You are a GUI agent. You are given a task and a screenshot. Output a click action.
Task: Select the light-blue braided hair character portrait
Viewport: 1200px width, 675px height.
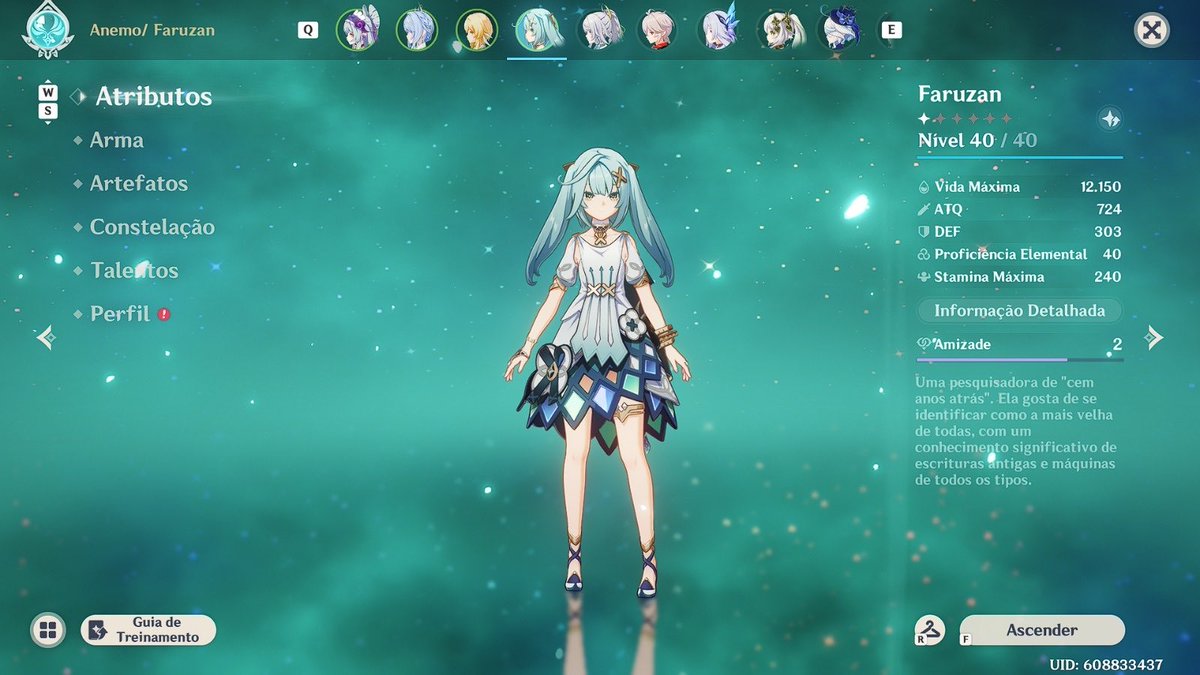pos(416,30)
